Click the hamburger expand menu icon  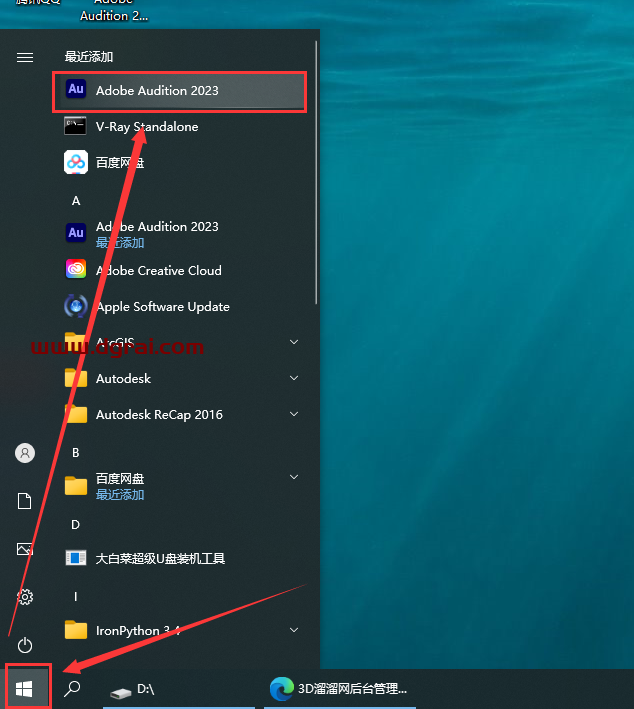[x=25, y=57]
